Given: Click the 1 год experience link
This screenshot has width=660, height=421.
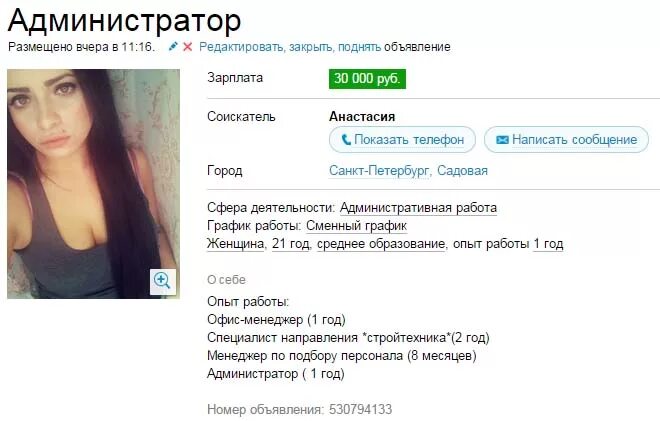Looking at the screenshot, I should click(x=548, y=244).
